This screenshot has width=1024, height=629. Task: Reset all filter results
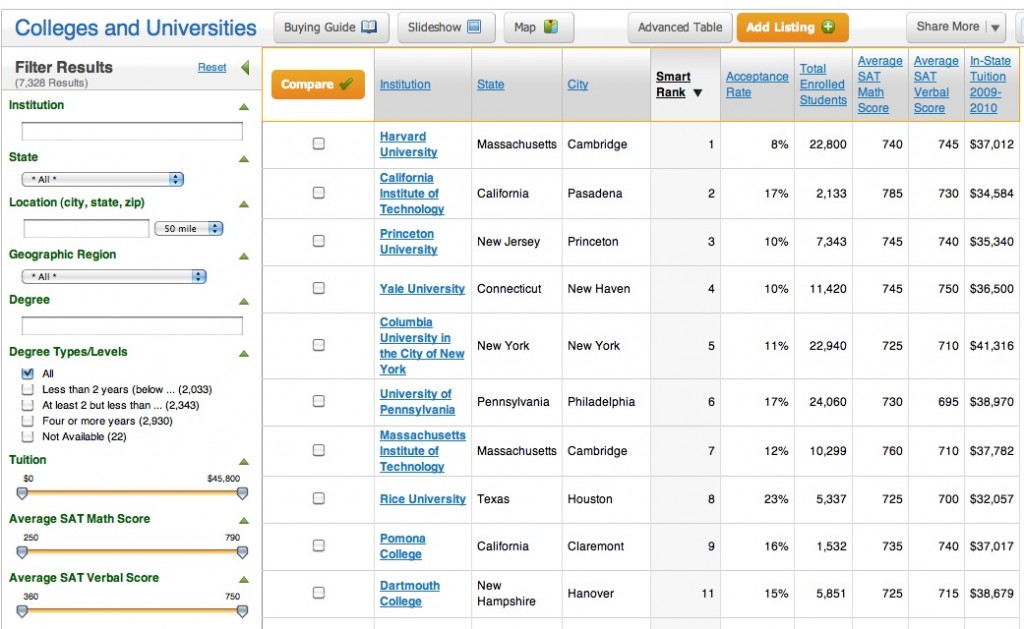(212, 67)
